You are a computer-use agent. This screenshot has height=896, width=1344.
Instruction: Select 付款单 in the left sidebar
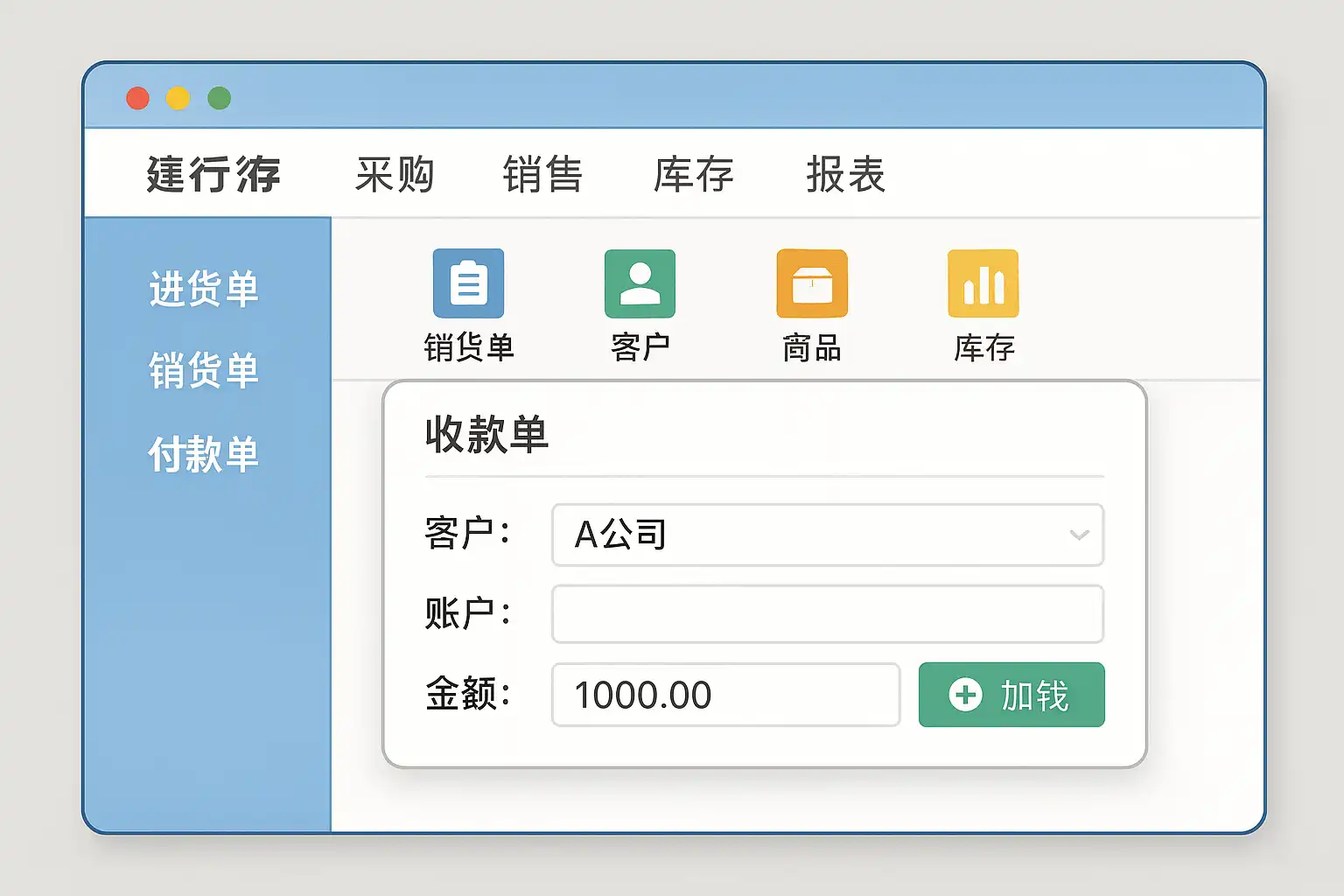(x=204, y=454)
